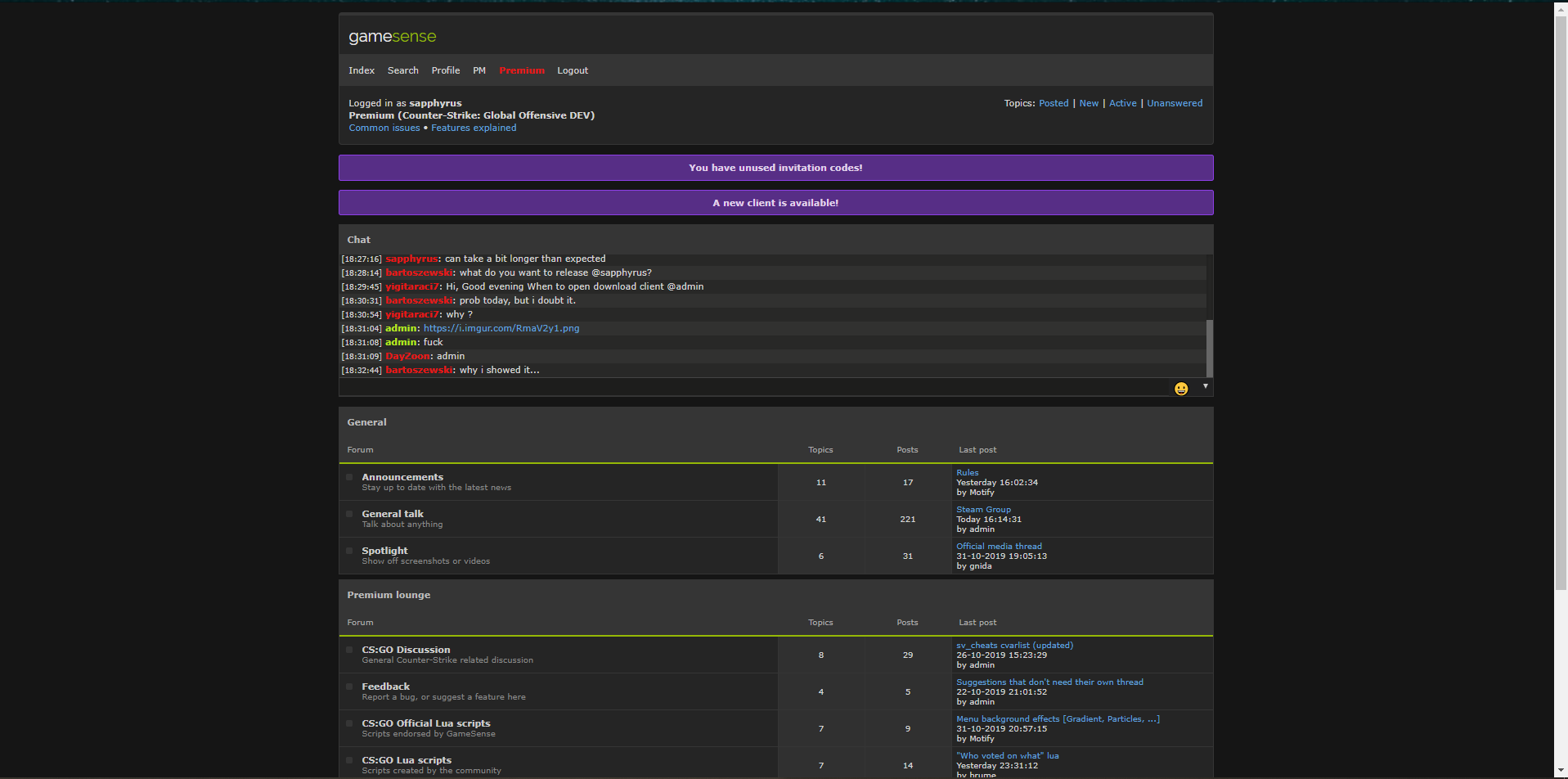Open the chat options dropdown arrow
This screenshot has width=1568, height=779.
click(x=1204, y=385)
